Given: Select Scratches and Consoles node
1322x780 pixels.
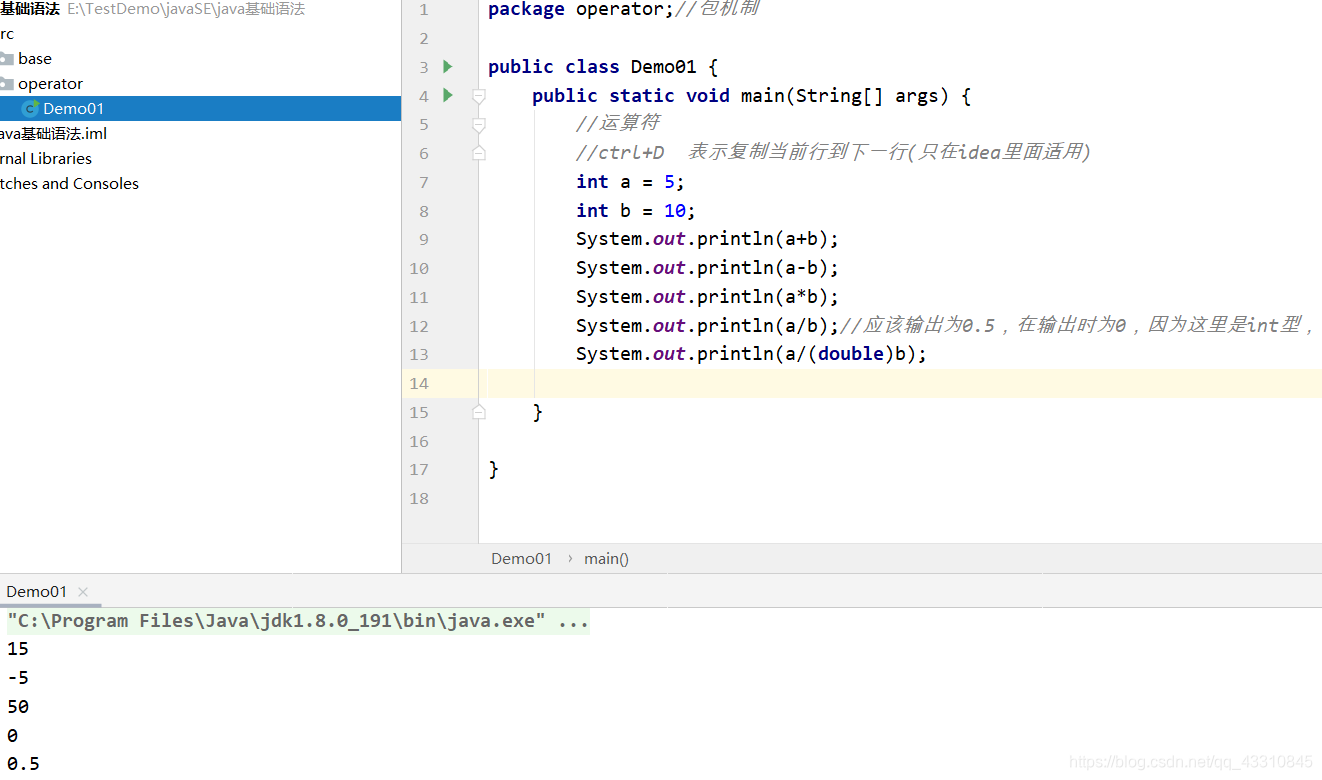Looking at the screenshot, I should 69,184.
